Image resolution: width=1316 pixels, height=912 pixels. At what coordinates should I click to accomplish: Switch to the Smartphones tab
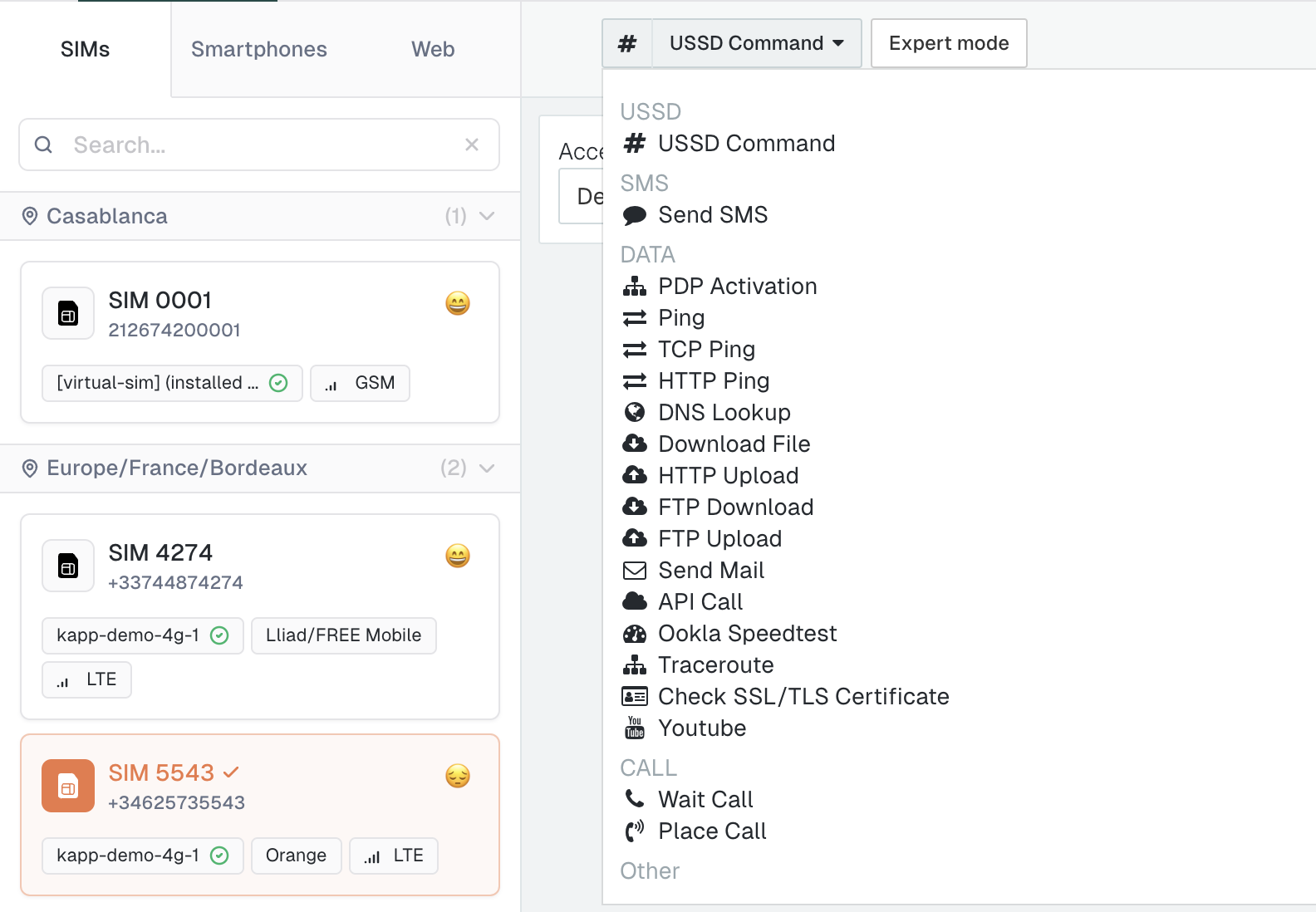258,49
